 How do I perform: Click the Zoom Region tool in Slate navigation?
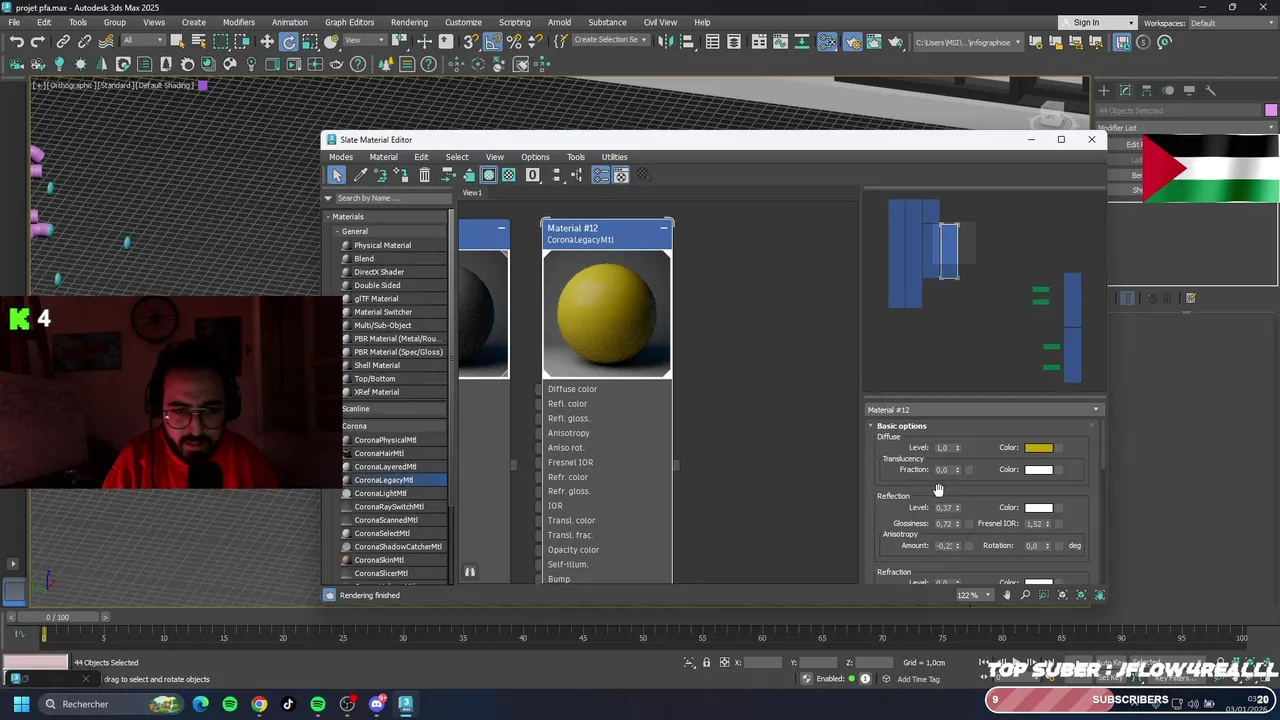point(1044,595)
